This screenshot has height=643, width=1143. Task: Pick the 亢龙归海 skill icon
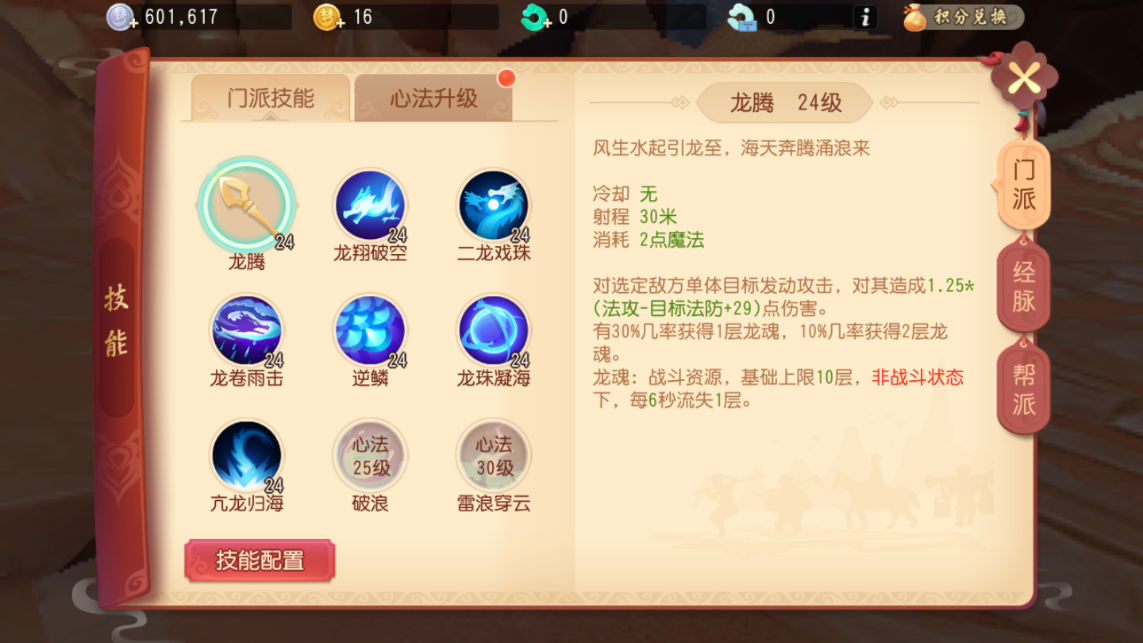[x=246, y=456]
